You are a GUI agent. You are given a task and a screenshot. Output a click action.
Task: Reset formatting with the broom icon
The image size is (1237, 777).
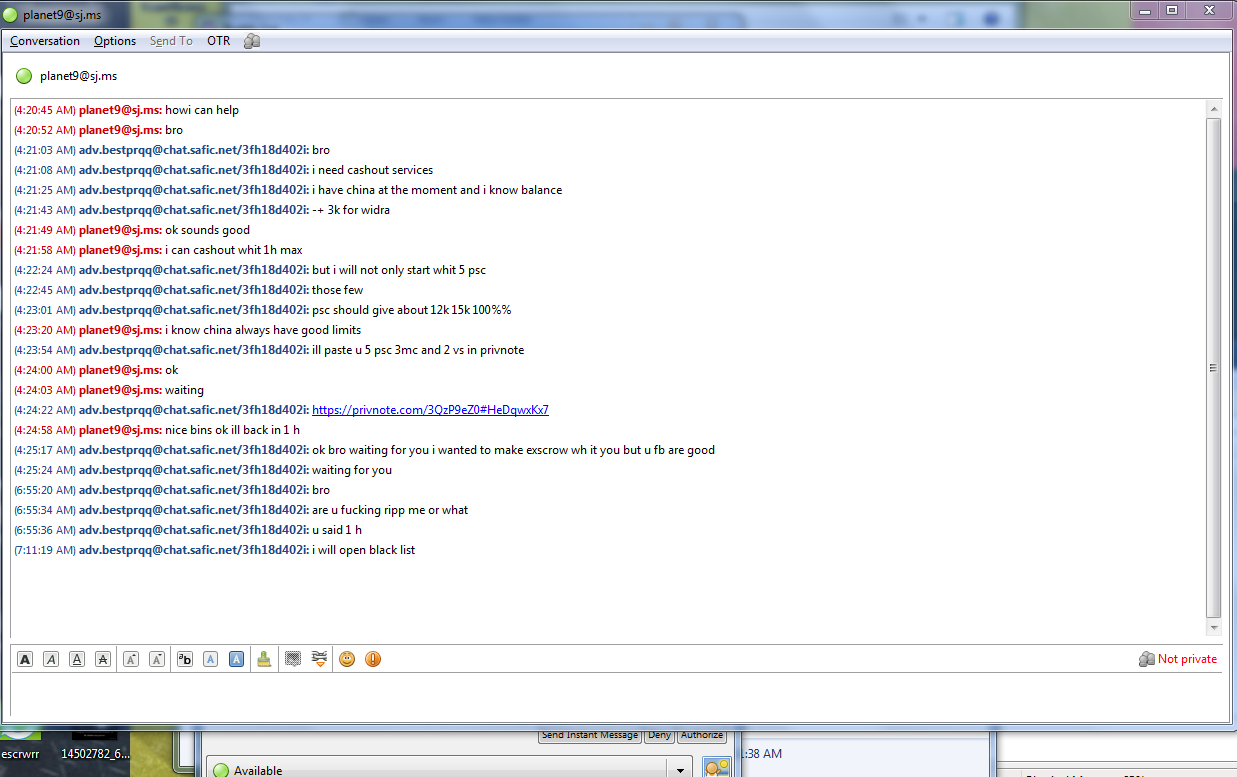click(x=264, y=659)
